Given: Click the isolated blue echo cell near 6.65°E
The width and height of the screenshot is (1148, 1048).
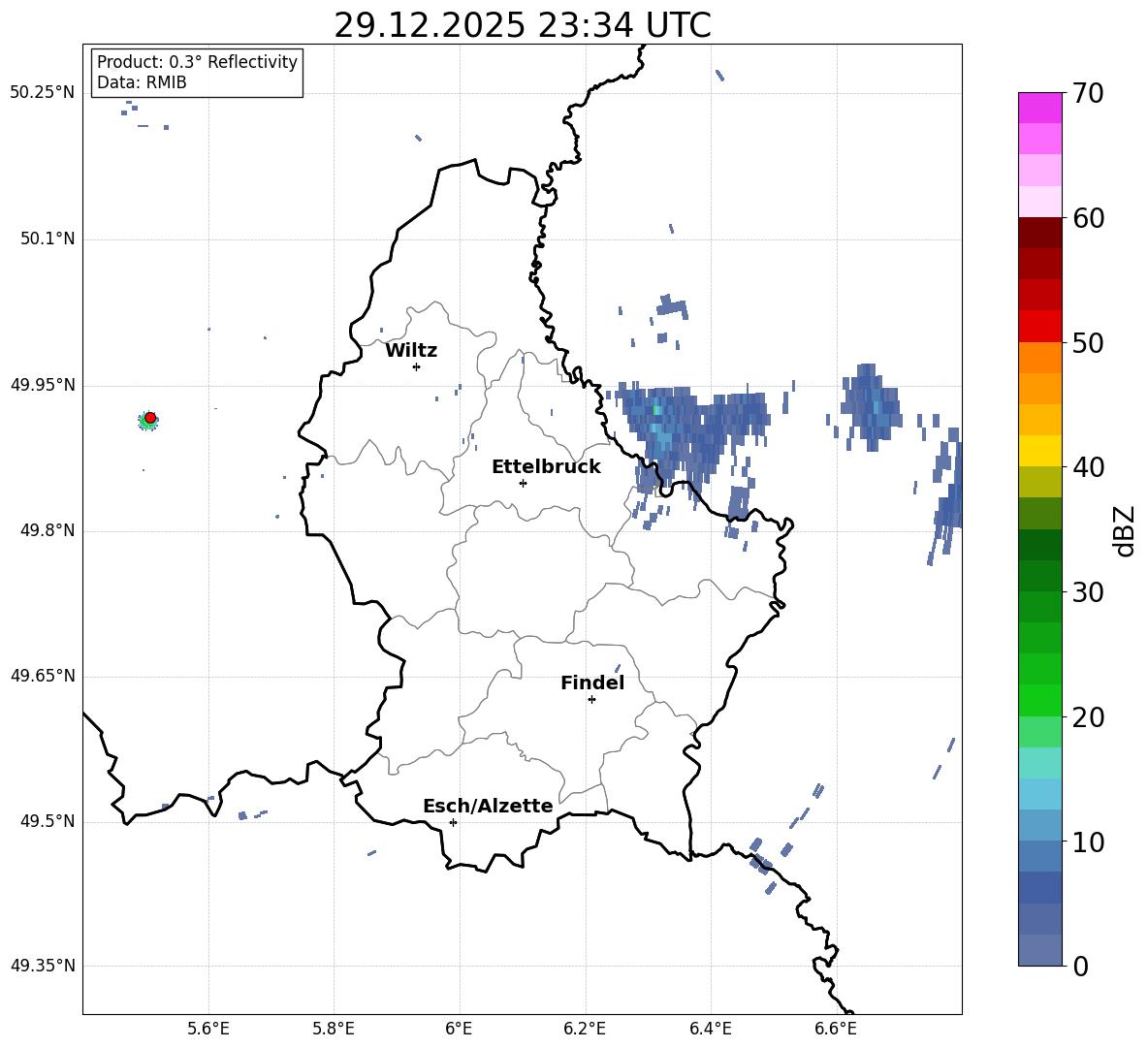Looking at the screenshot, I should point(870,407).
